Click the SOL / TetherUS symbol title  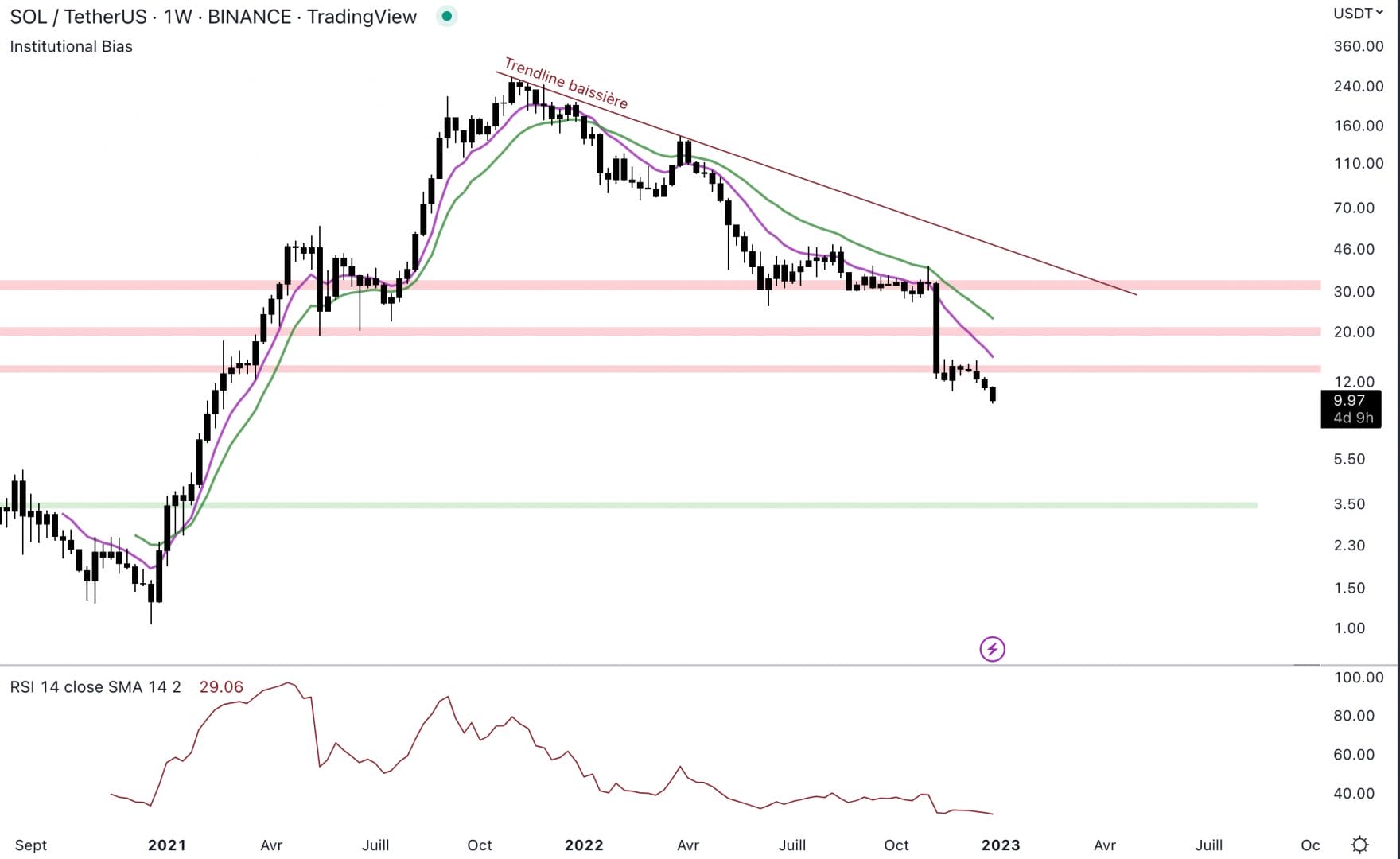tap(212, 17)
